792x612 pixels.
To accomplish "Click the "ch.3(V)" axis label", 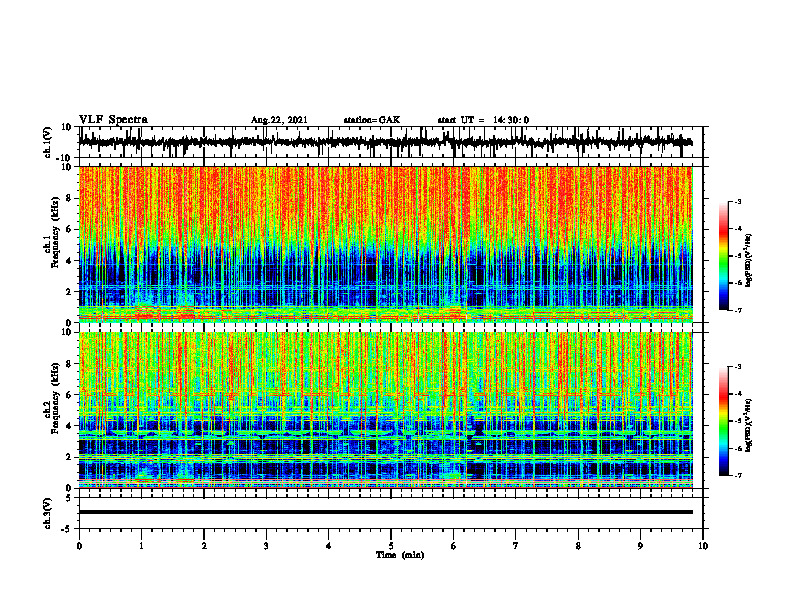I will point(46,513).
